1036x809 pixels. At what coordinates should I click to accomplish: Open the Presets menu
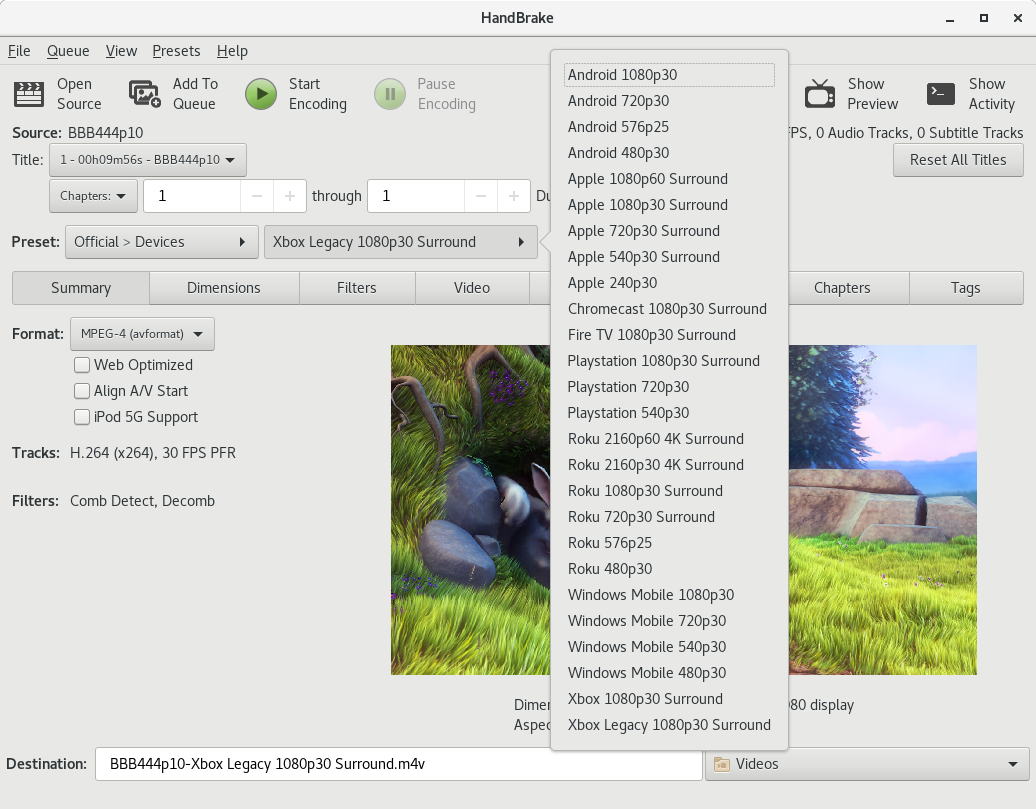(176, 51)
